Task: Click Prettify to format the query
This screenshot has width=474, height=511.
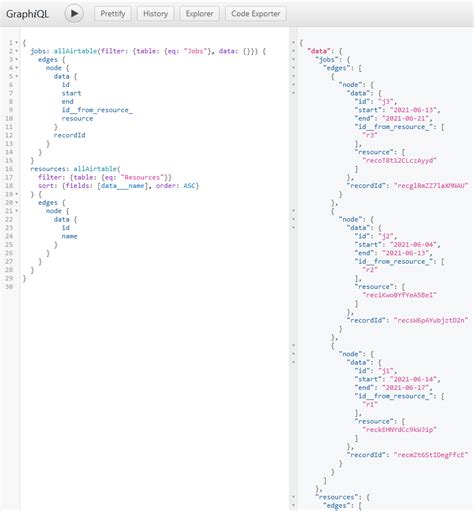Action: point(113,14)
